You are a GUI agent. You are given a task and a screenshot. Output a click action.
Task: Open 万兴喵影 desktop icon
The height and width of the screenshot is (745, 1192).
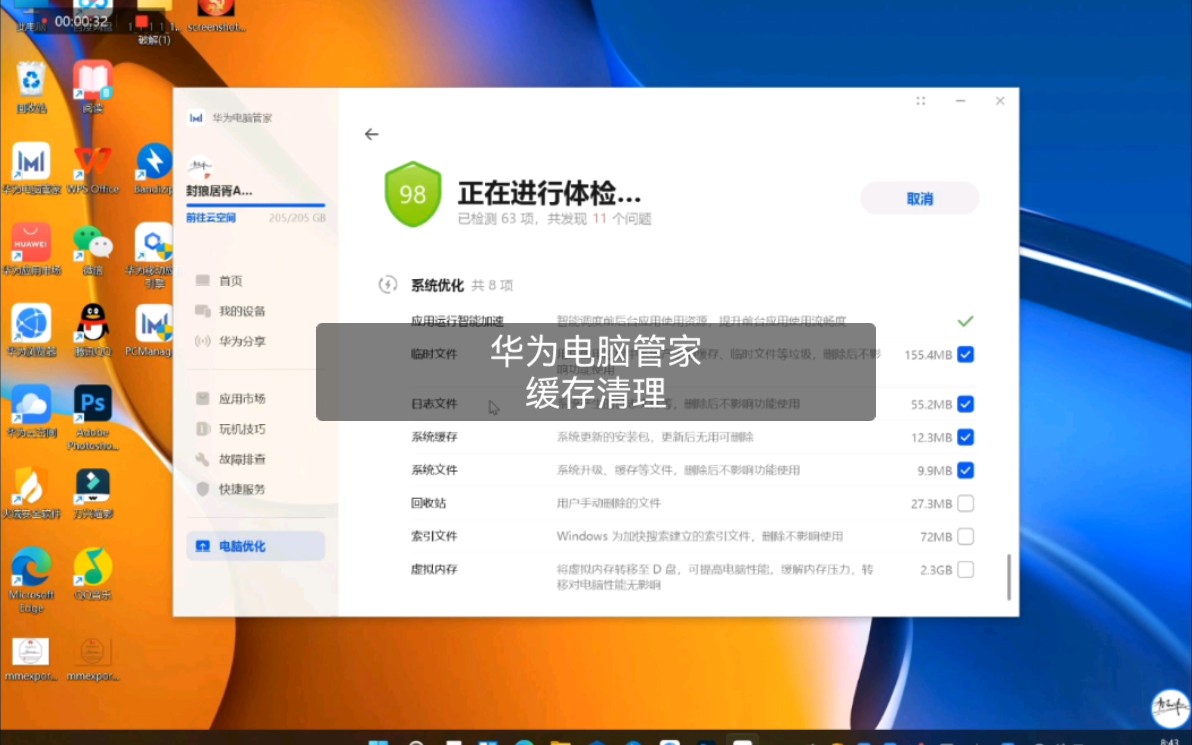93,493
